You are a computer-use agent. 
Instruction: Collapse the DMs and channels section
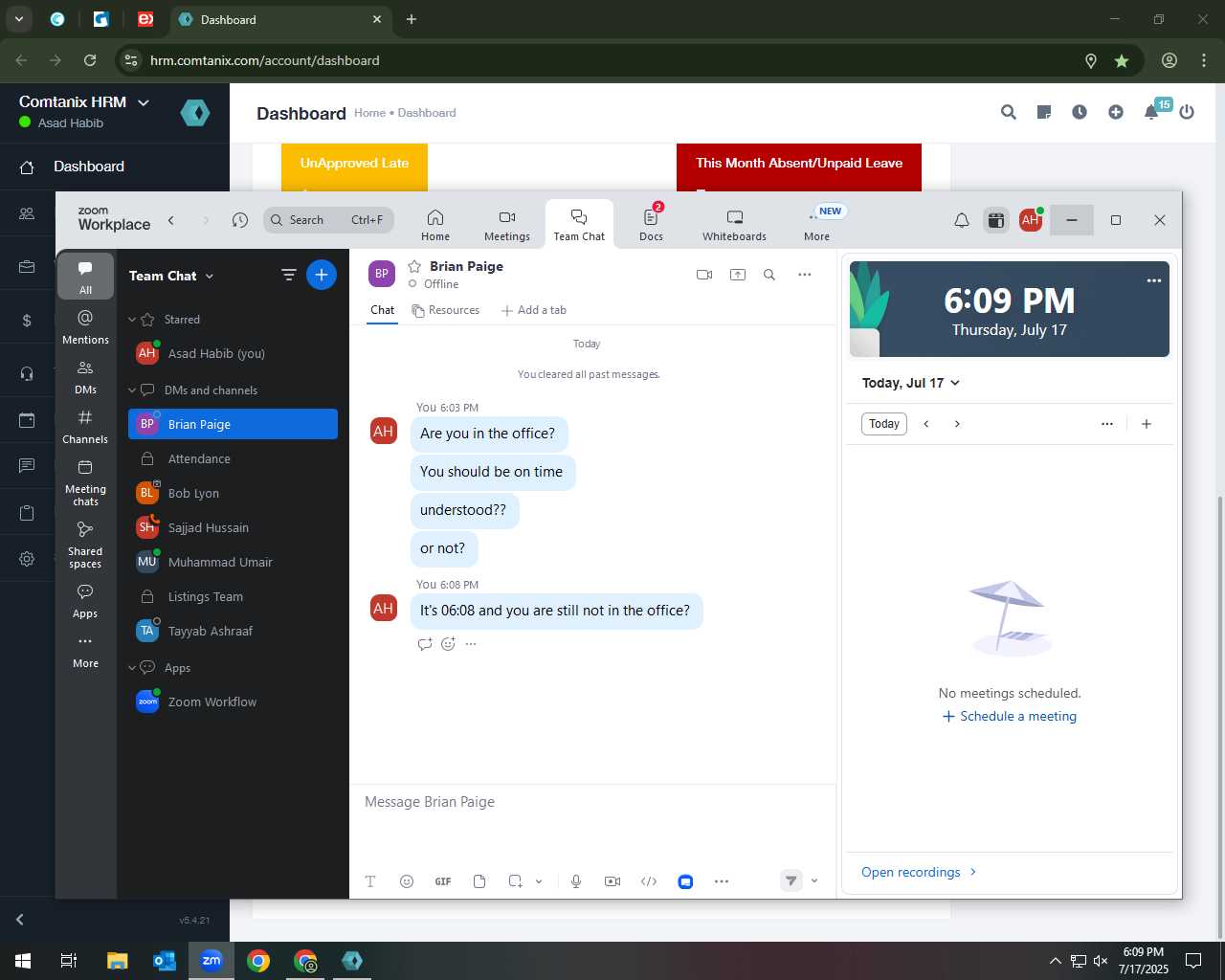[x=133, y=390]
